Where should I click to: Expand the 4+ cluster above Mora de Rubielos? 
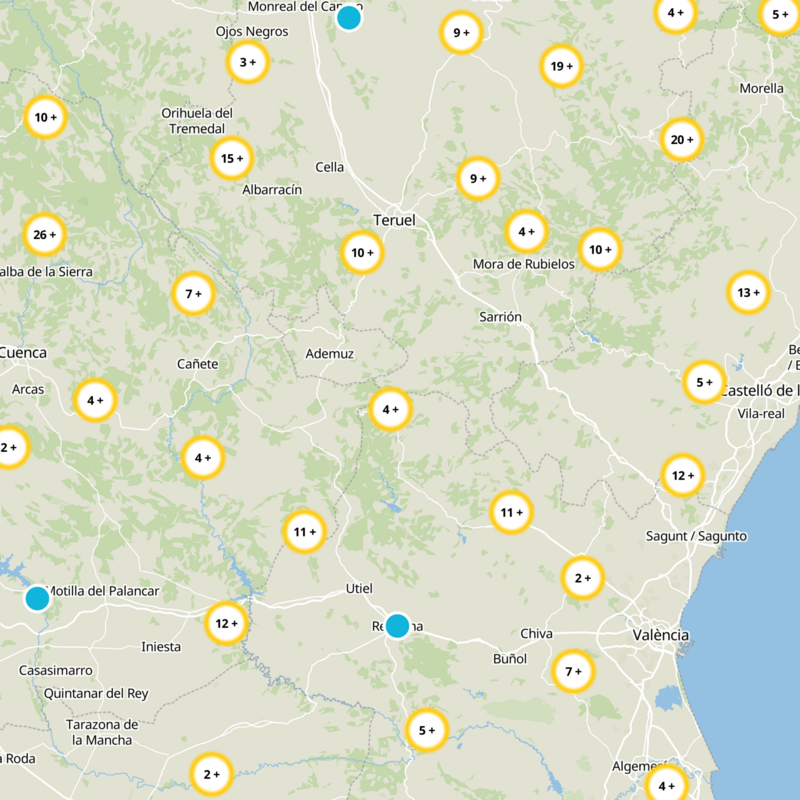coord(527,232)
